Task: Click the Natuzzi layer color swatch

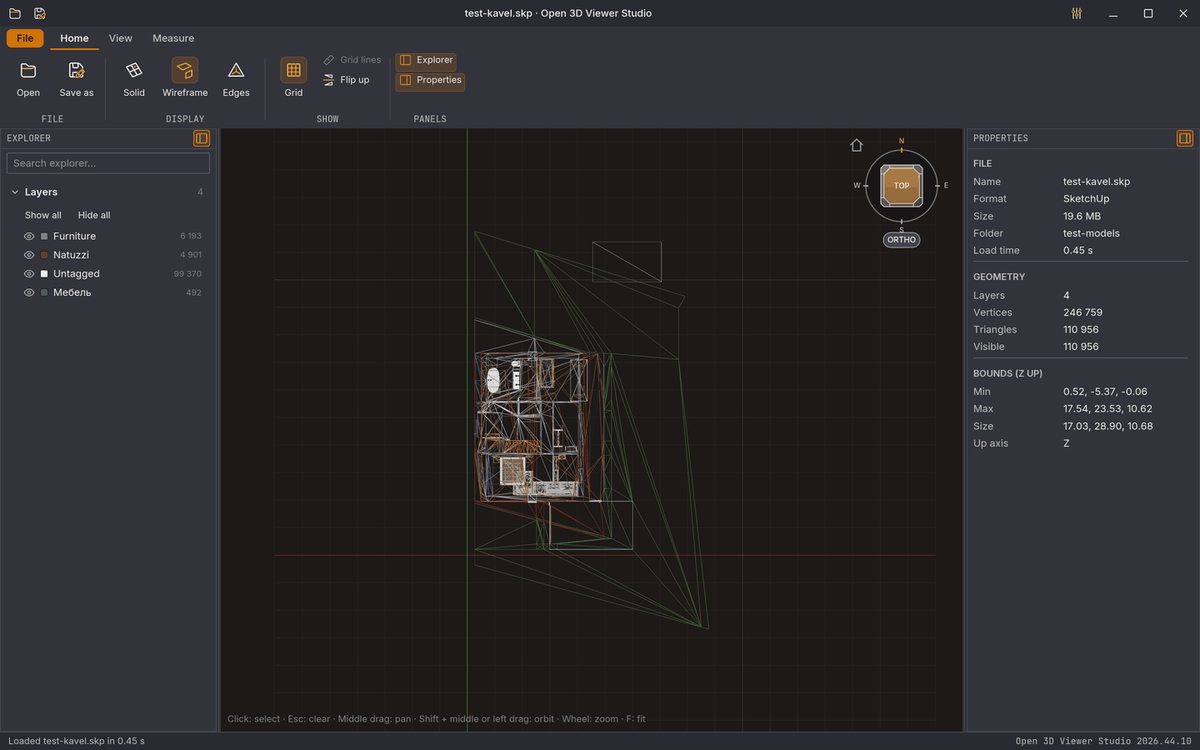Action: coord(44,255)
